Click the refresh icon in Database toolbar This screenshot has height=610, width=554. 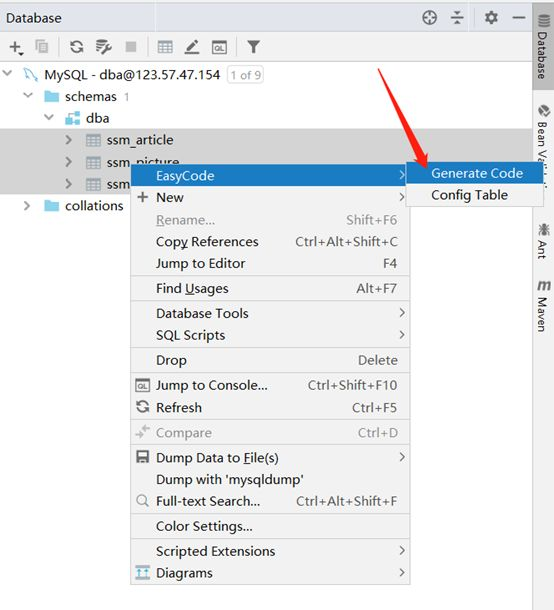77,47
